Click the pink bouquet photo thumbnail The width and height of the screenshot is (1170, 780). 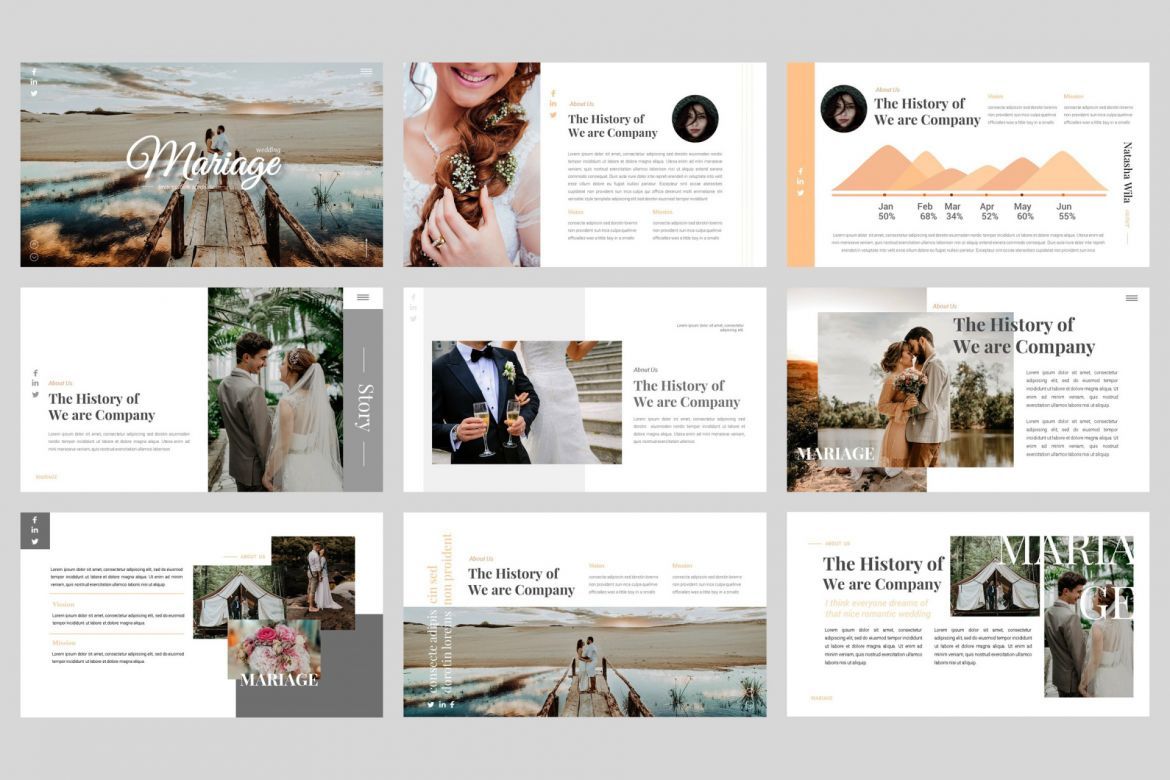[x=272, y=650]
